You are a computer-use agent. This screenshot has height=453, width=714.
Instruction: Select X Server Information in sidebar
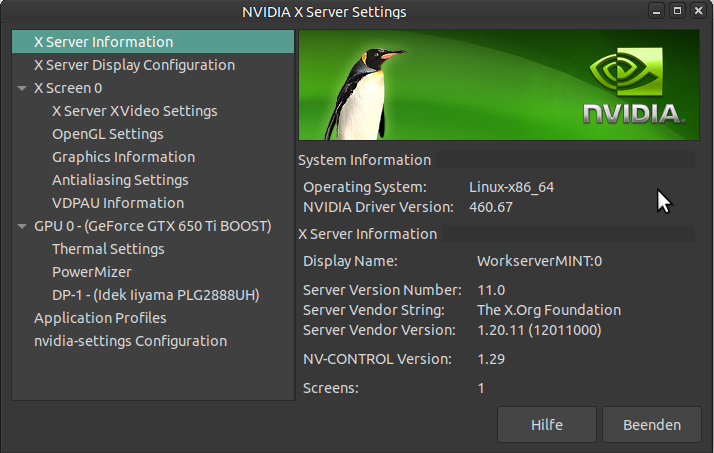[103, 42]
